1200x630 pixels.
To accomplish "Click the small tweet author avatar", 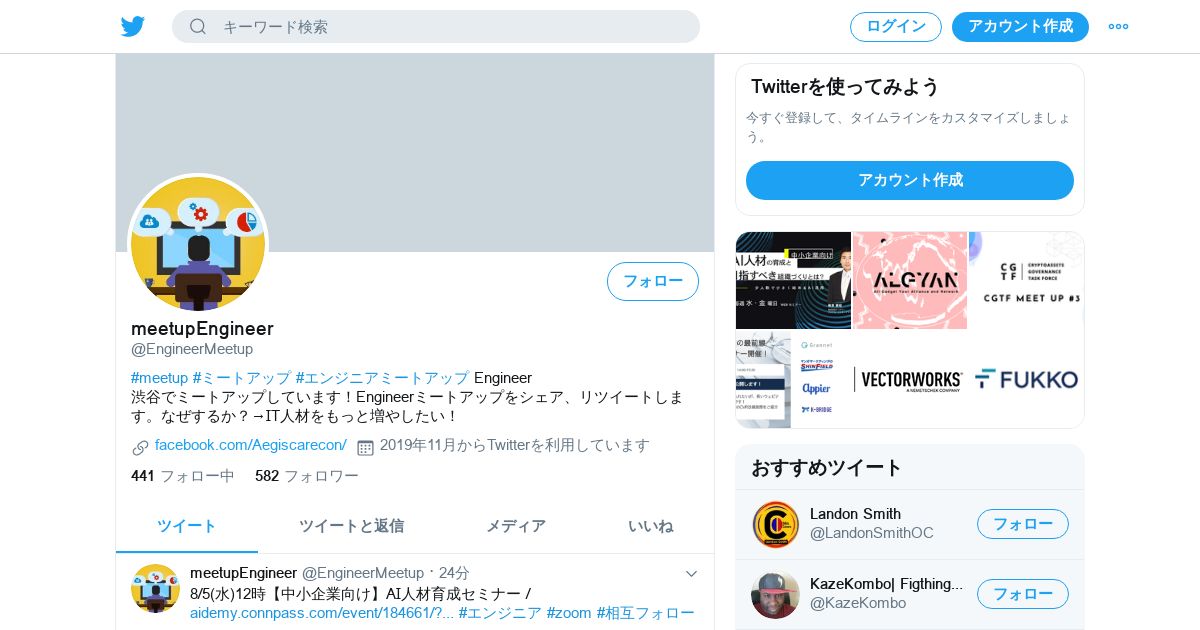I will [155, 588].
